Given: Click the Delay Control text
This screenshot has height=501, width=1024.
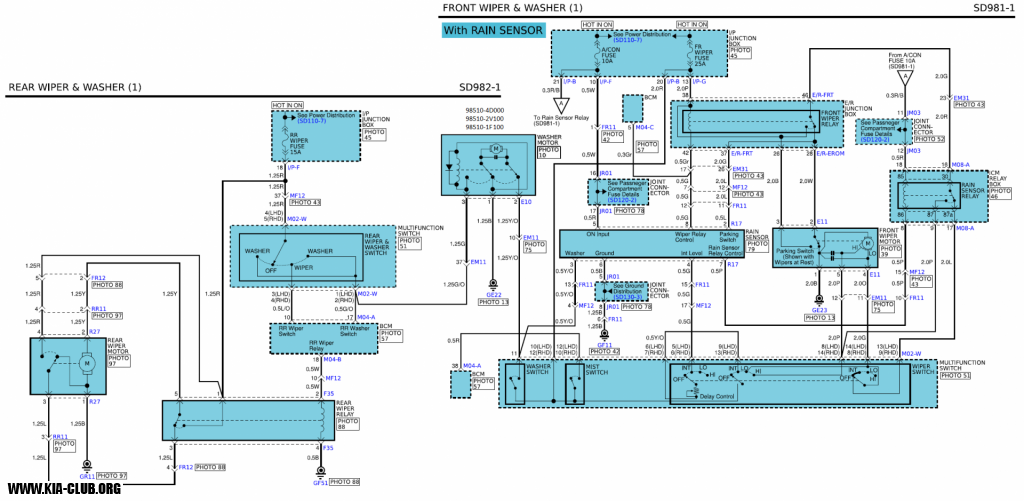Looking at the screenshot, I should 717,396.
